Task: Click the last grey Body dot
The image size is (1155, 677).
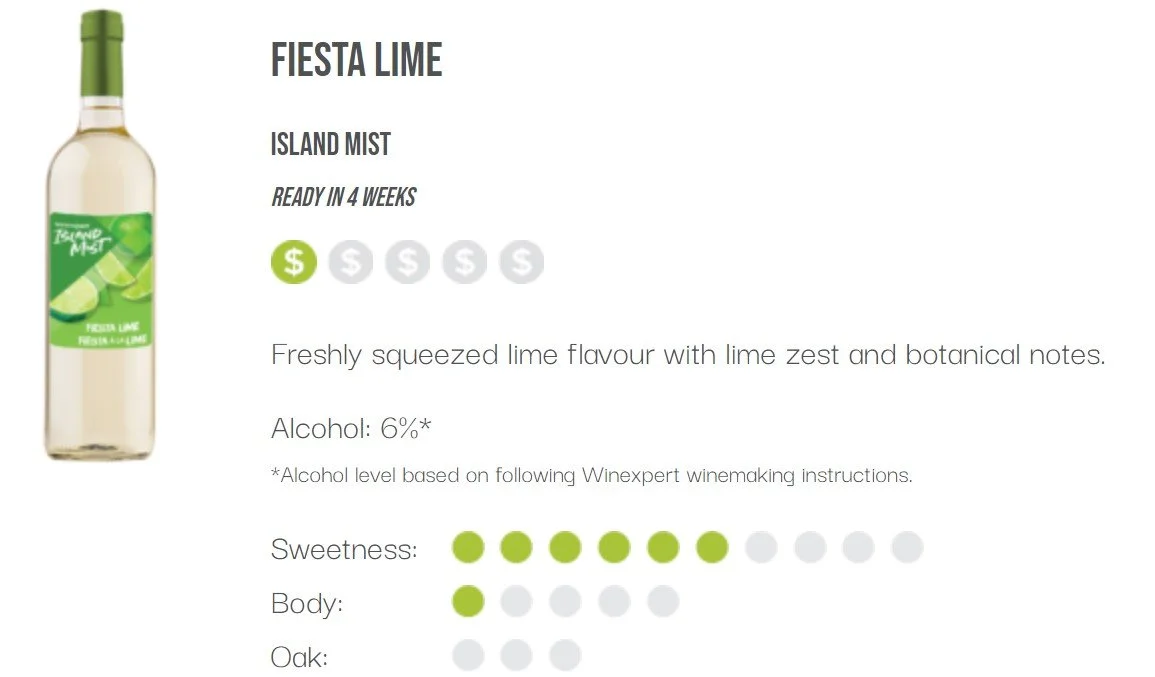Action: pos(663,601)
